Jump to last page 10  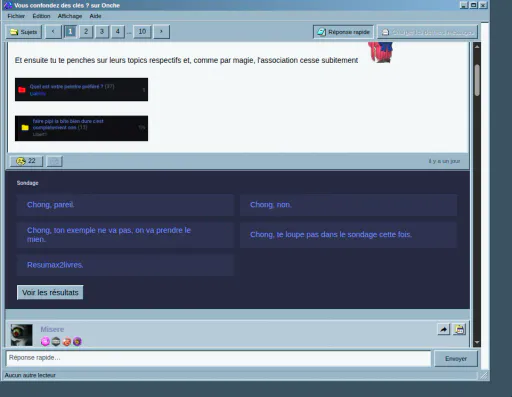click(142, 32)
